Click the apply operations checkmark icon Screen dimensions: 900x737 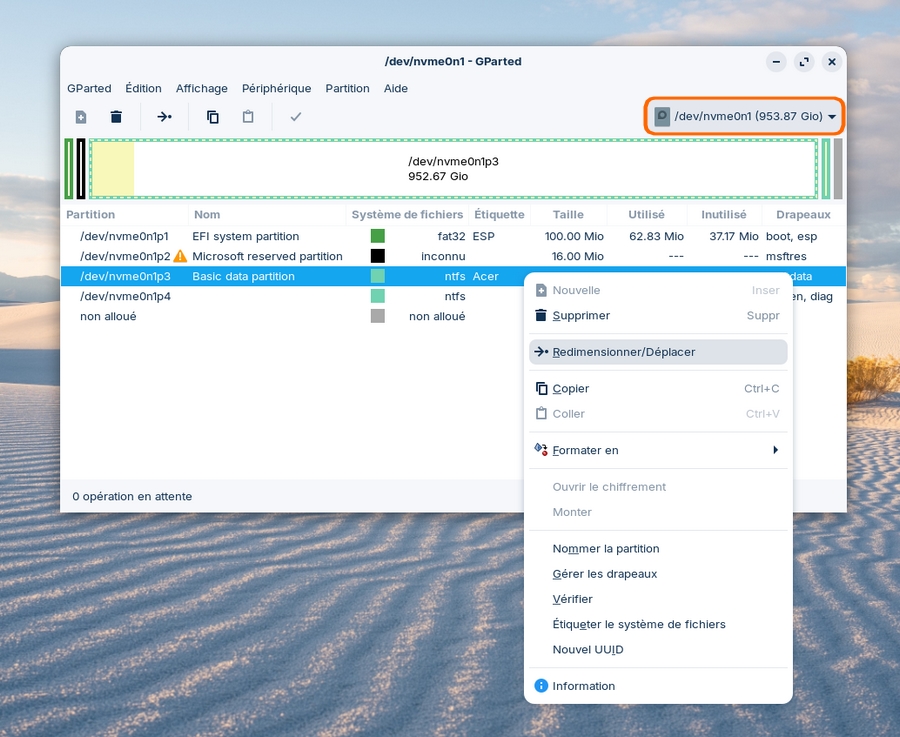click(296, 117)
